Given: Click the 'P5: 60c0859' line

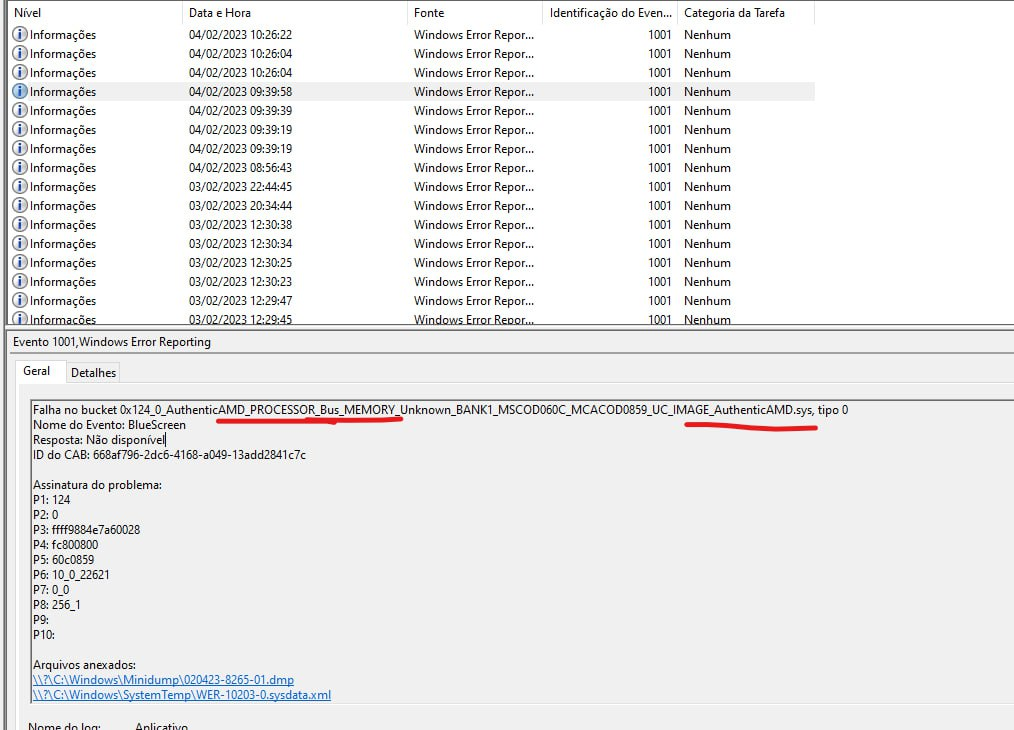Looking at the screenshot, I should 63,559.
